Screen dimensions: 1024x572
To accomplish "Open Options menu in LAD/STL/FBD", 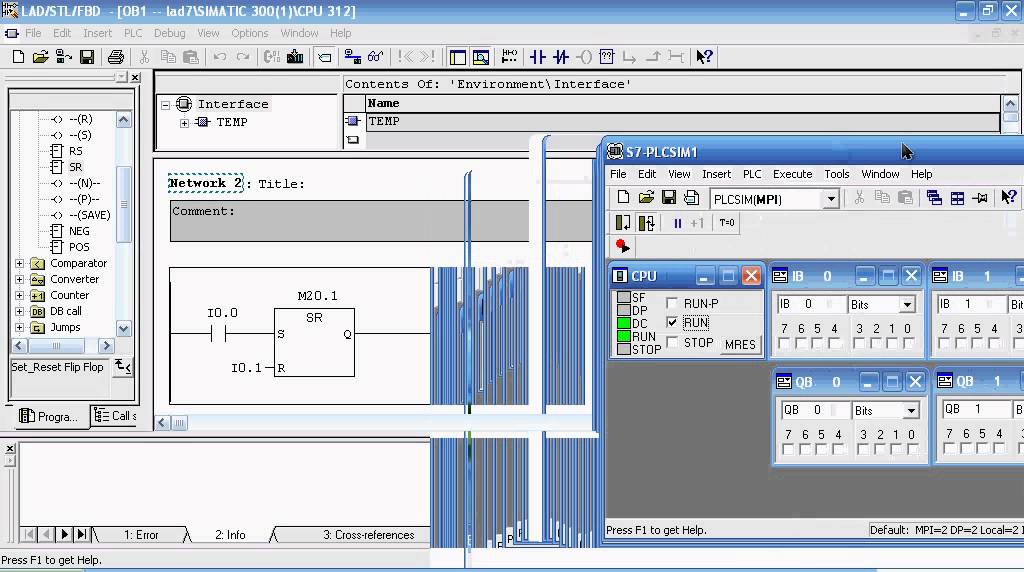I will click(x=249, y=33).
